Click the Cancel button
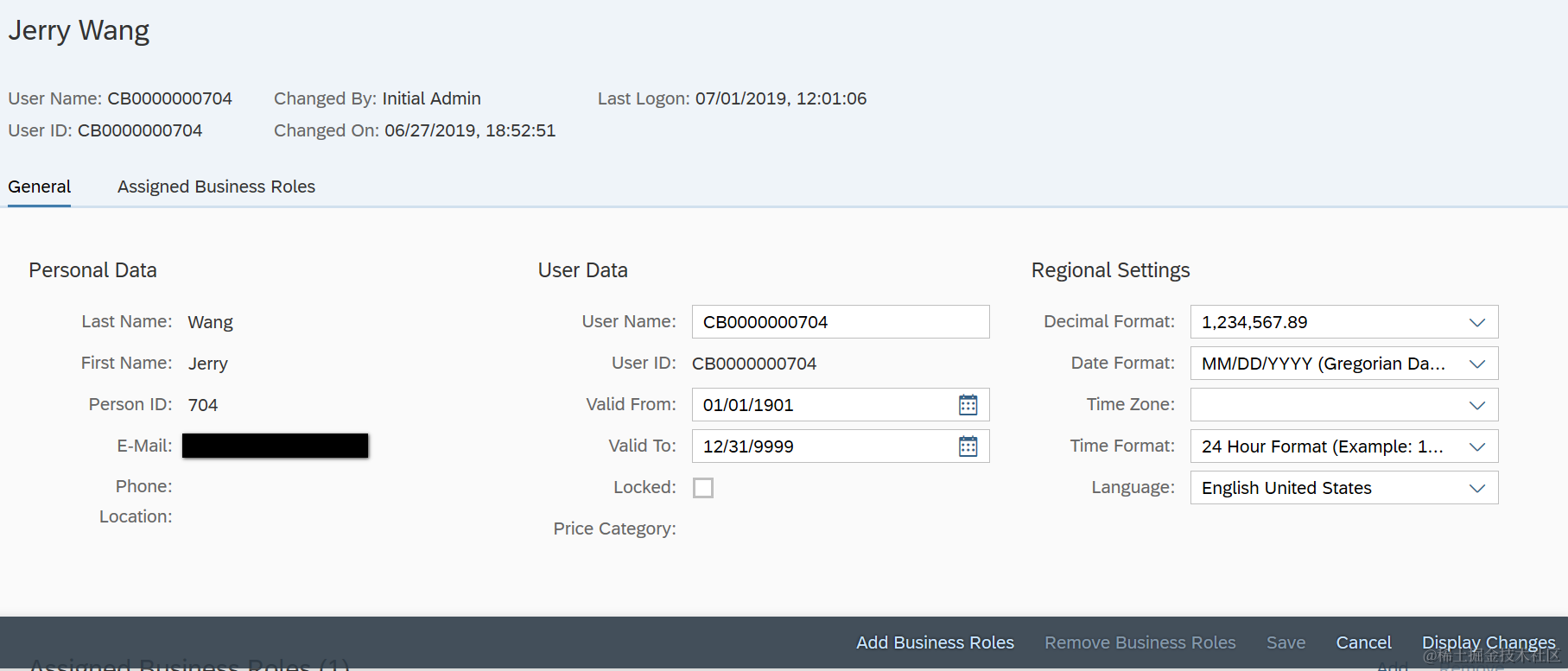Viewport: 1568px width, 671px height. coord(1363,643)
